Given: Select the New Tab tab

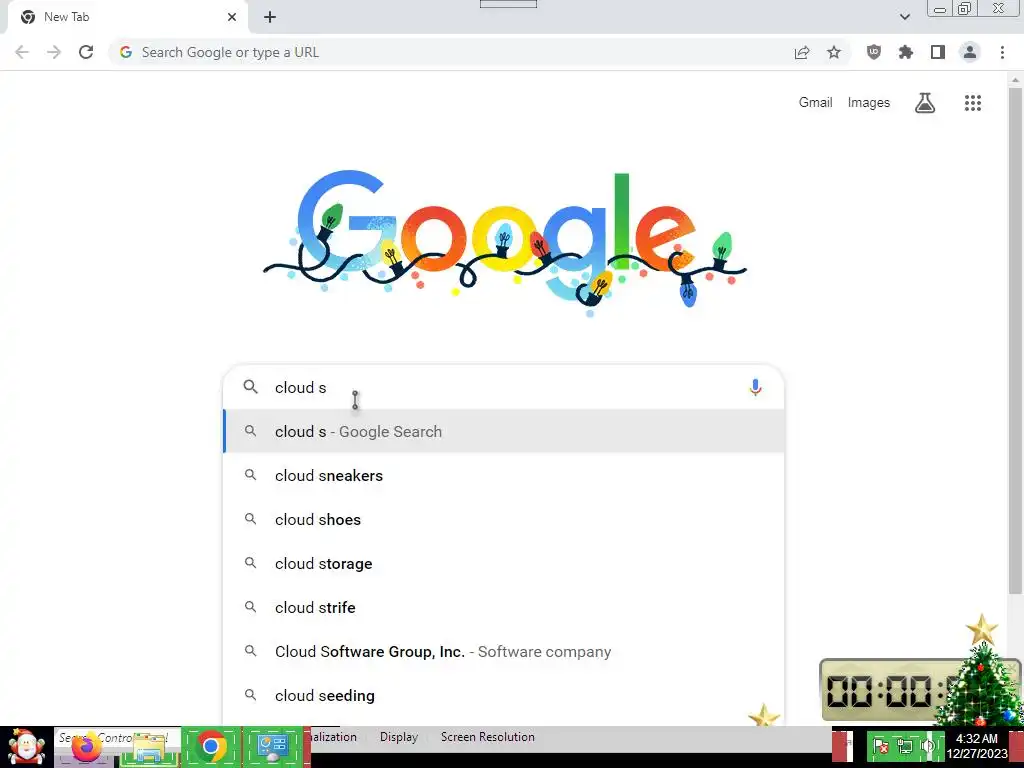Looking at the screenshot, I should click(127, 17).
